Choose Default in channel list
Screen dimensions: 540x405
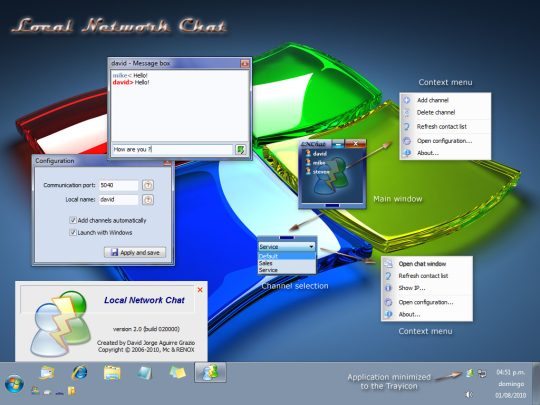(x=287, y=256)
